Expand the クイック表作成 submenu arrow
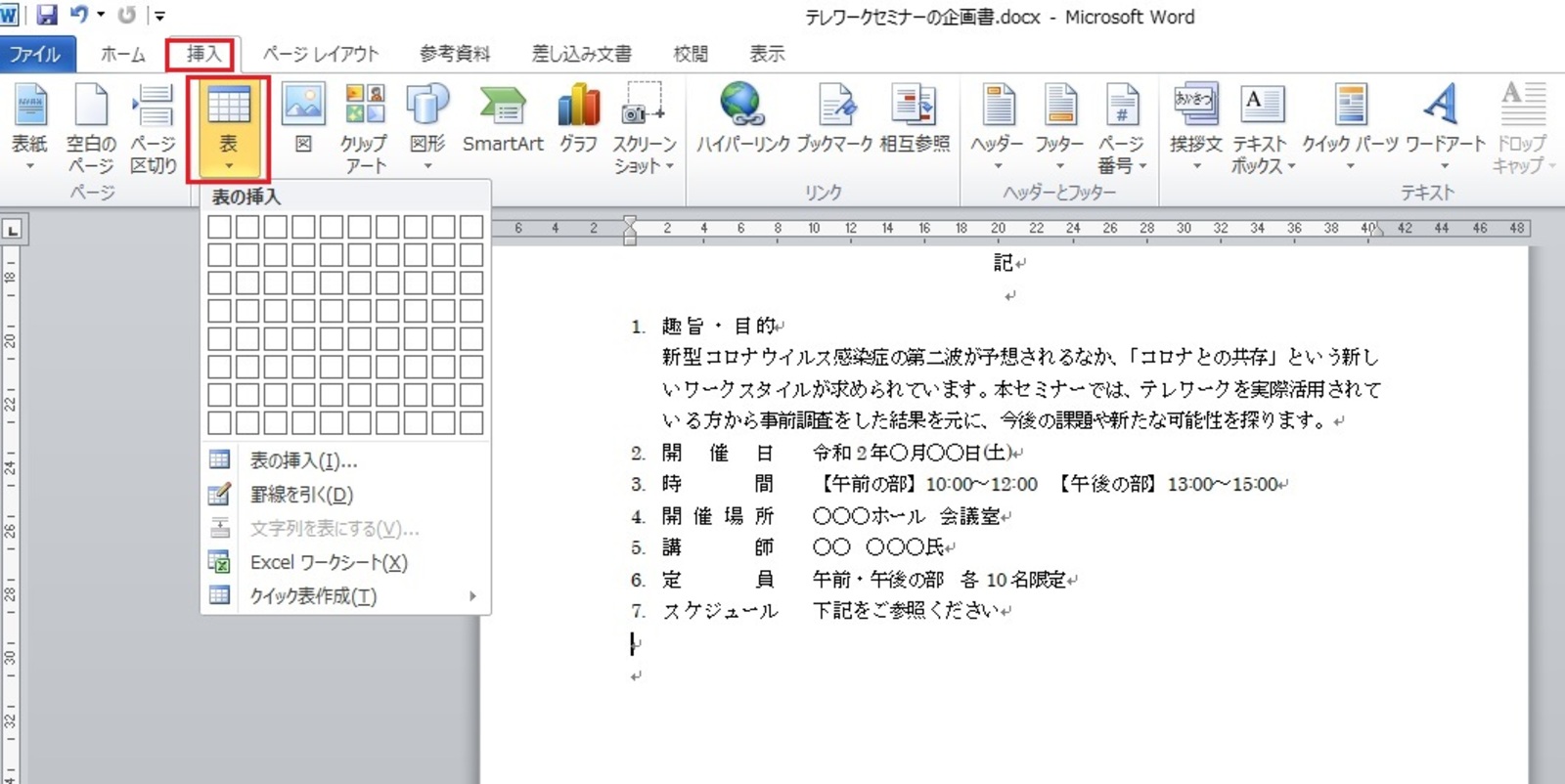Screen dimensions: 1565x784 (x=472, y=596)
